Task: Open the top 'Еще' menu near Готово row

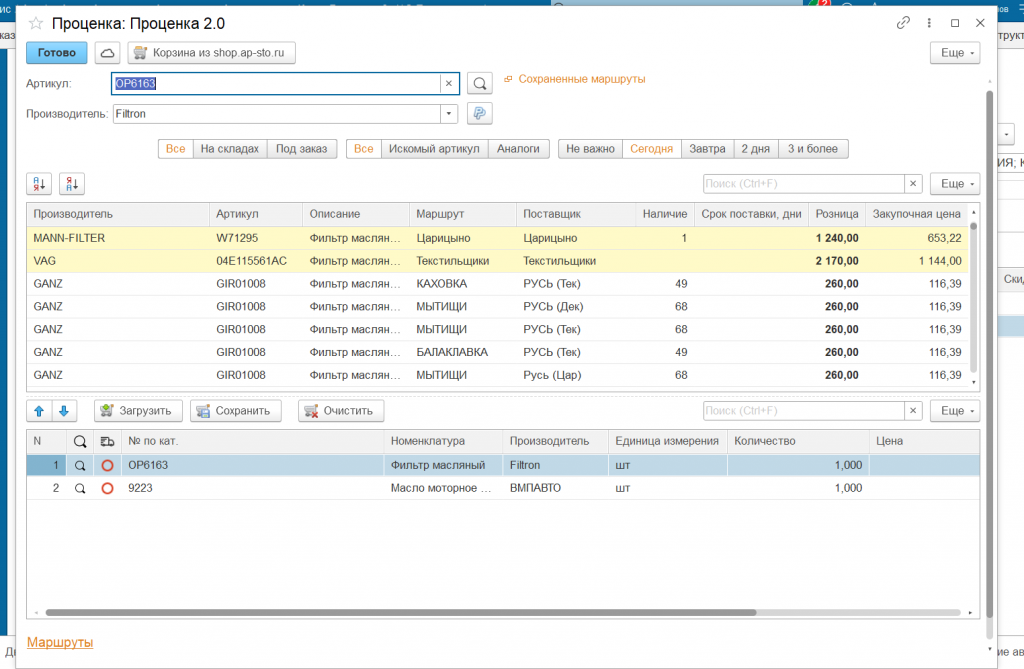Action: (x=954, y=53)
